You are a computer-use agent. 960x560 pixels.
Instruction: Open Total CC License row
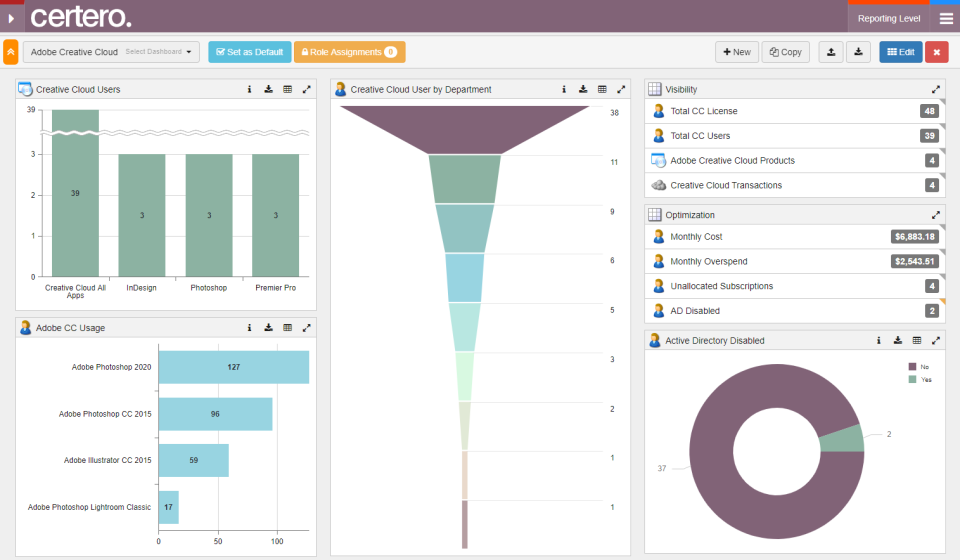795,111
